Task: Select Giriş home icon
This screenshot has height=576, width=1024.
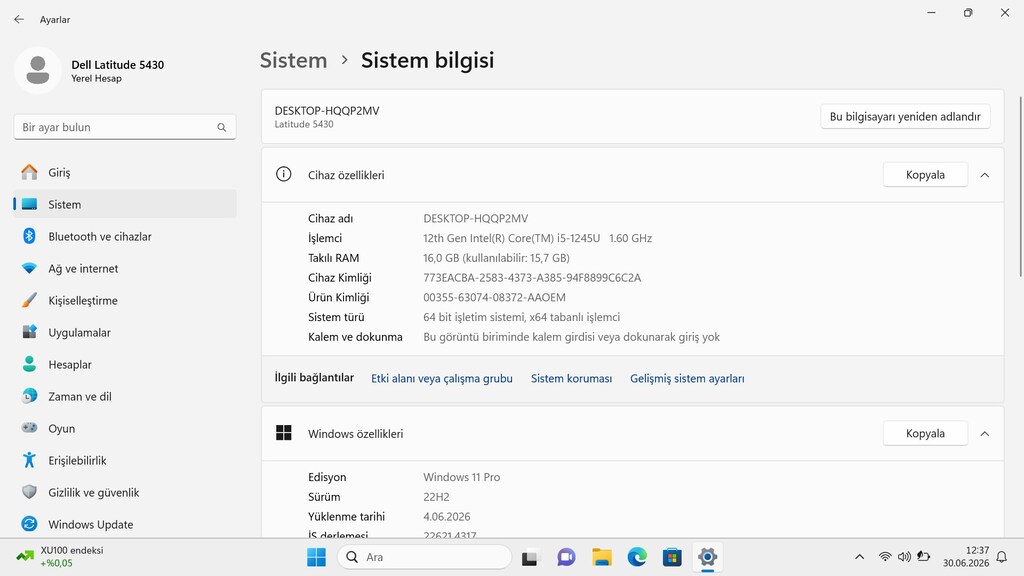Action: pos(29,172)
